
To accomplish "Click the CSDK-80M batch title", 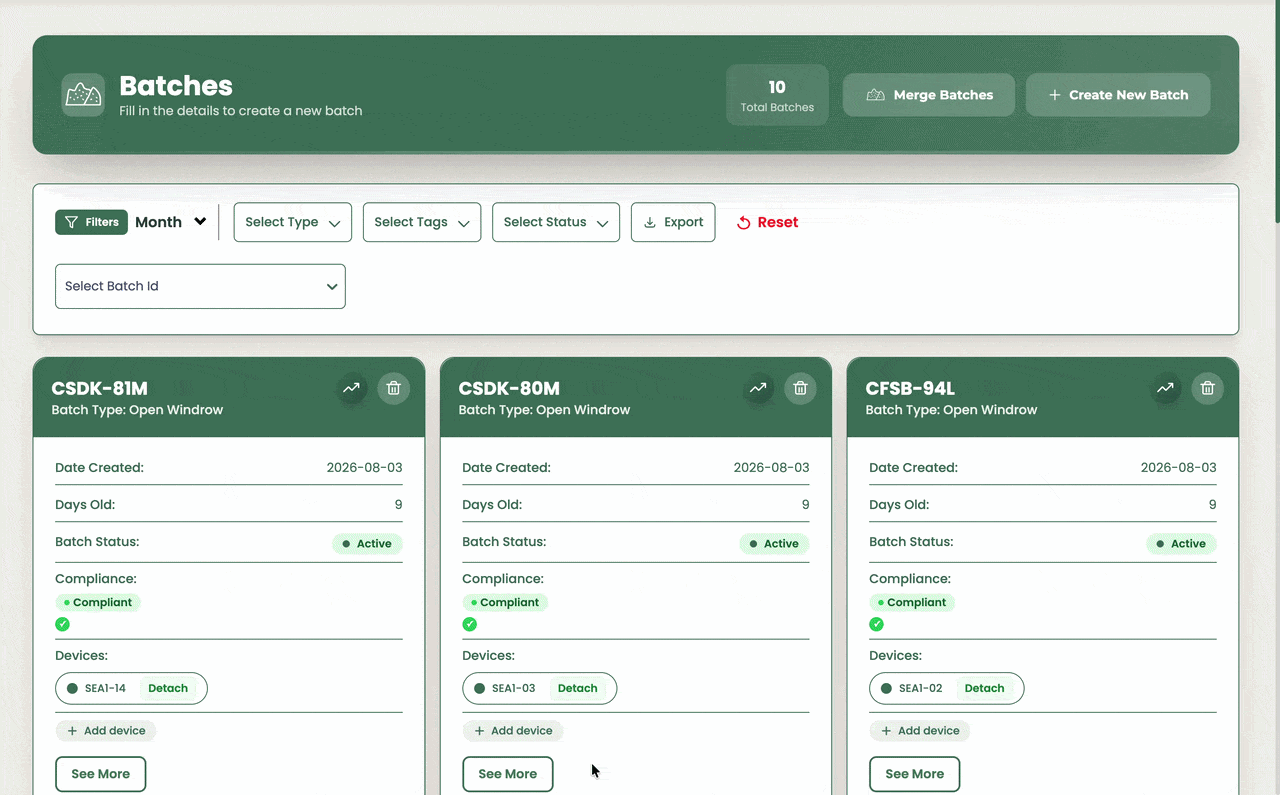I will 509,388.
